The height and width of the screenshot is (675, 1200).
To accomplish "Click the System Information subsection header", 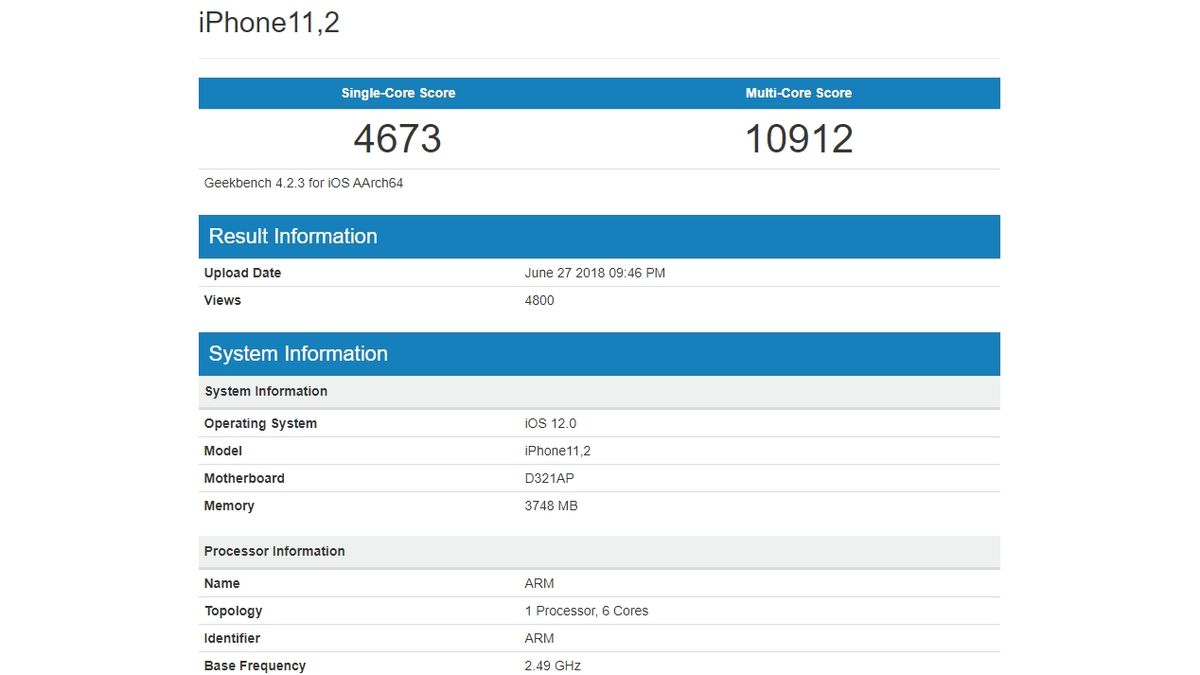I will [x=267, y=391].
